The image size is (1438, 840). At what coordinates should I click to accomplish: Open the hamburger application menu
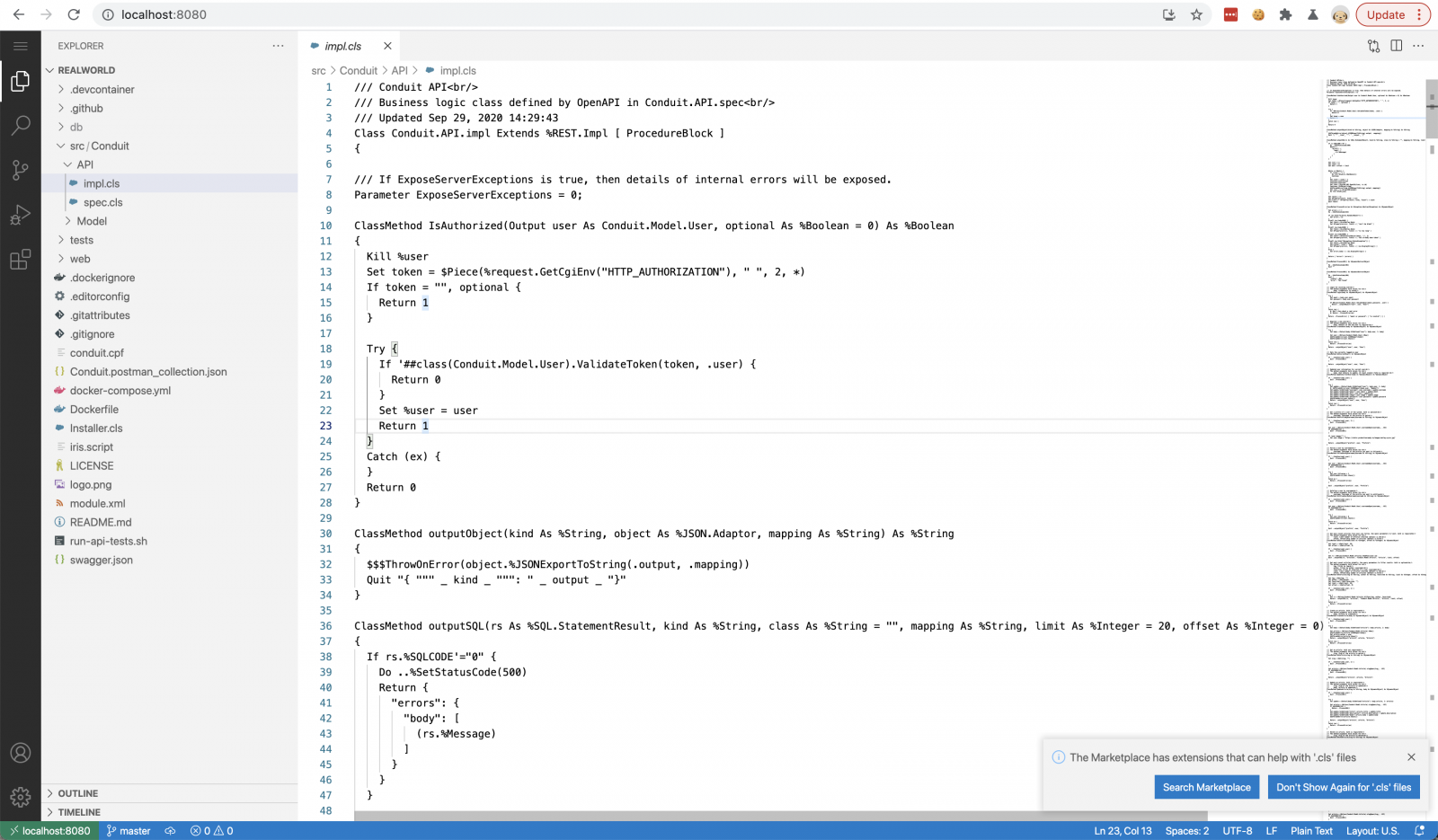point(20,46)
